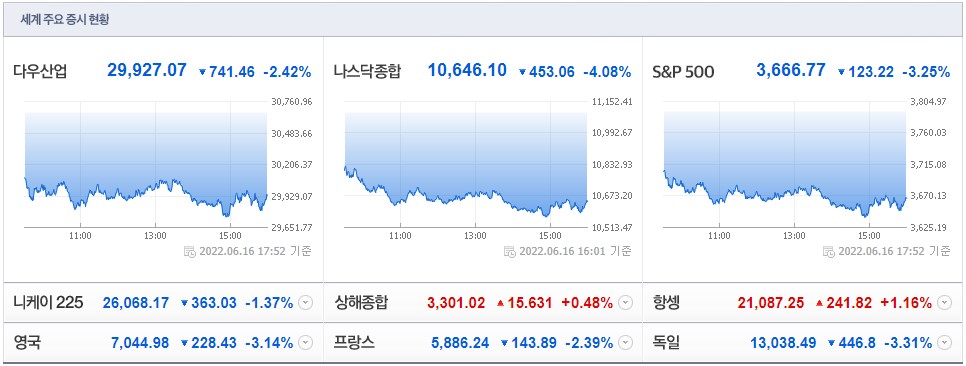Screen dimensions: 966x366
Task: Expand the 프랑스 row chevron
Action: (625, 343)
